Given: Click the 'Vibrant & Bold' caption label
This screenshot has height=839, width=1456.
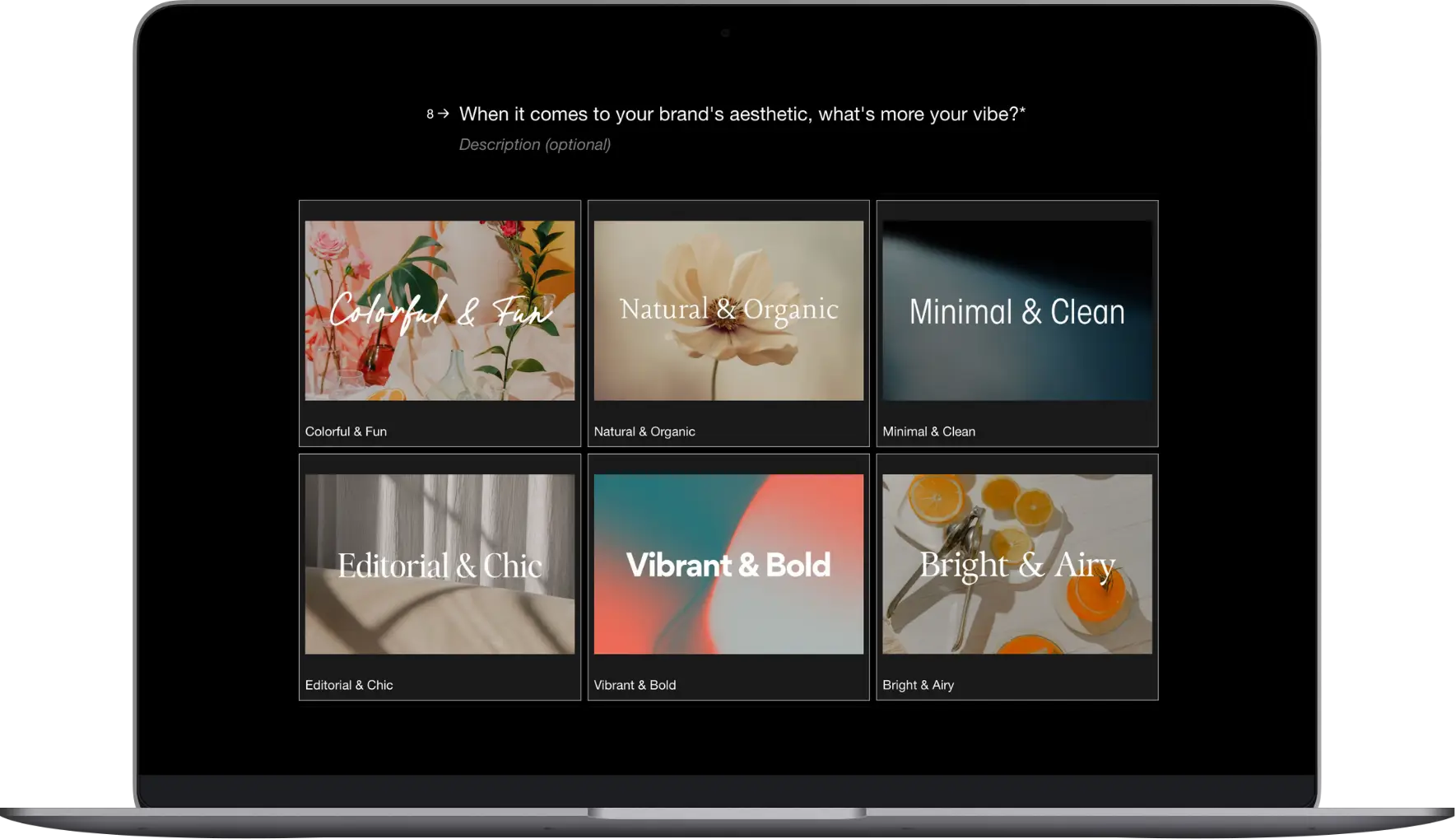Looking at the screenshot, I should tap(635, 685).
